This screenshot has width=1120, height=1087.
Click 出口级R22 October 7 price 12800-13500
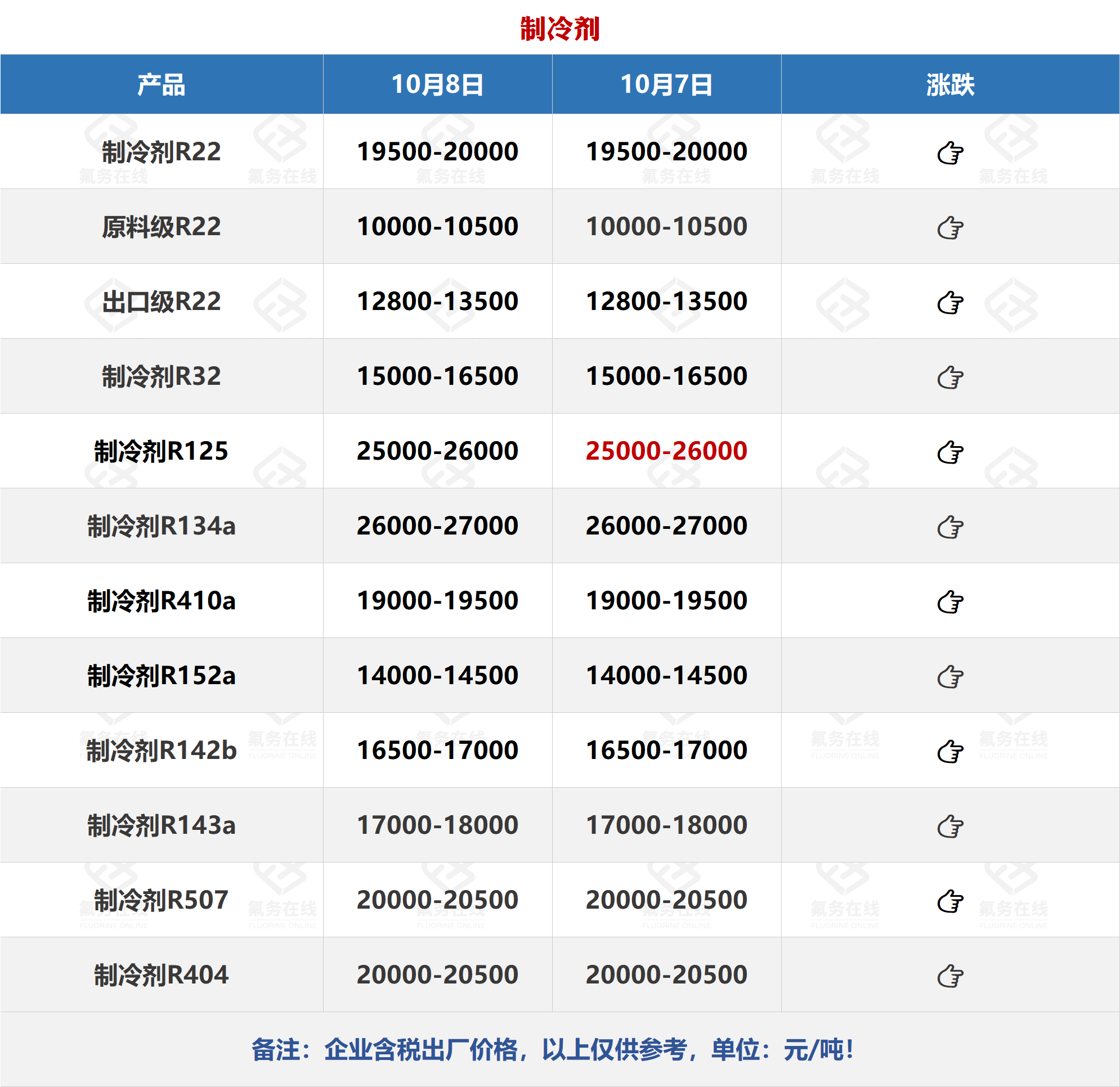(666, 301)
